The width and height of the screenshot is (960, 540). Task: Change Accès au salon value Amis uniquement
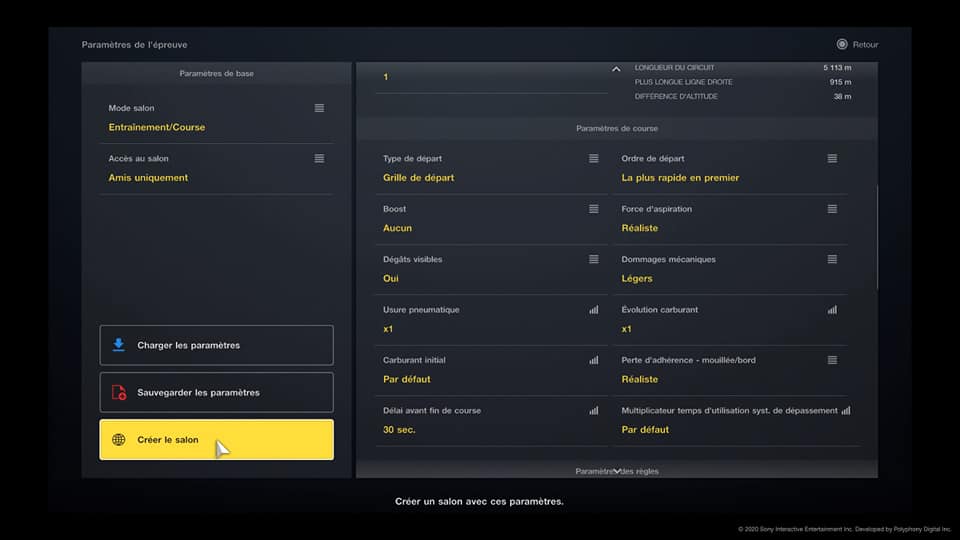[148, 178]
